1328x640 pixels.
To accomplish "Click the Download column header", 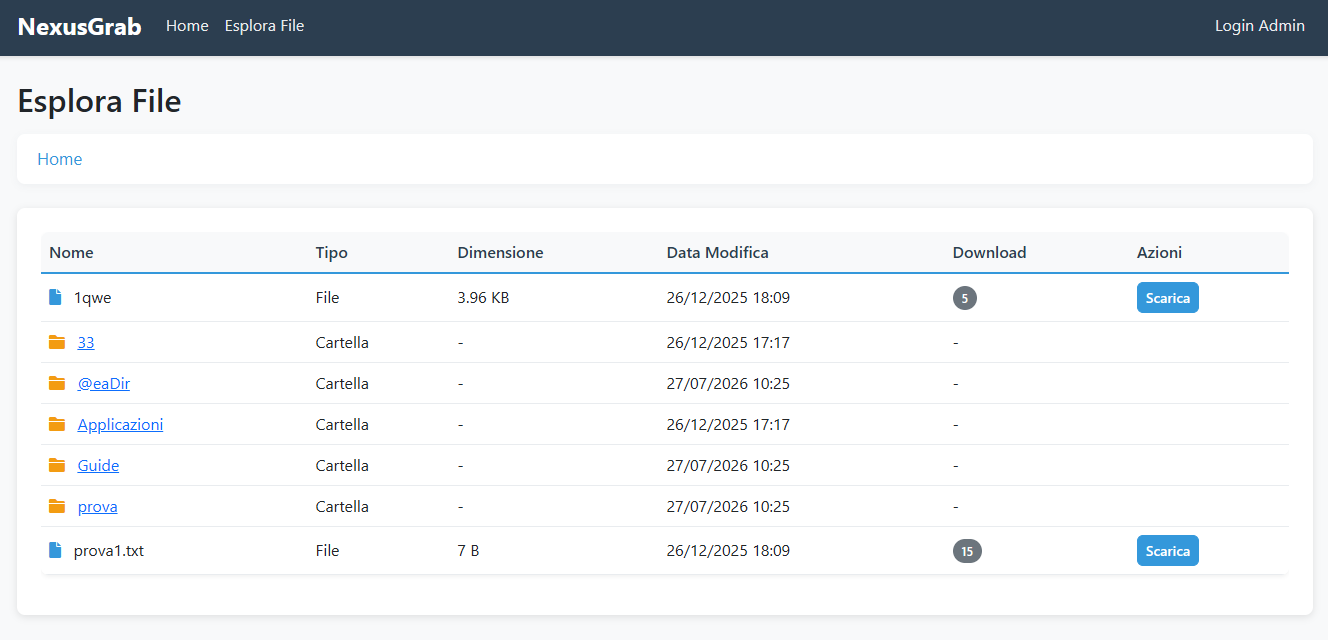I will 990,252.
